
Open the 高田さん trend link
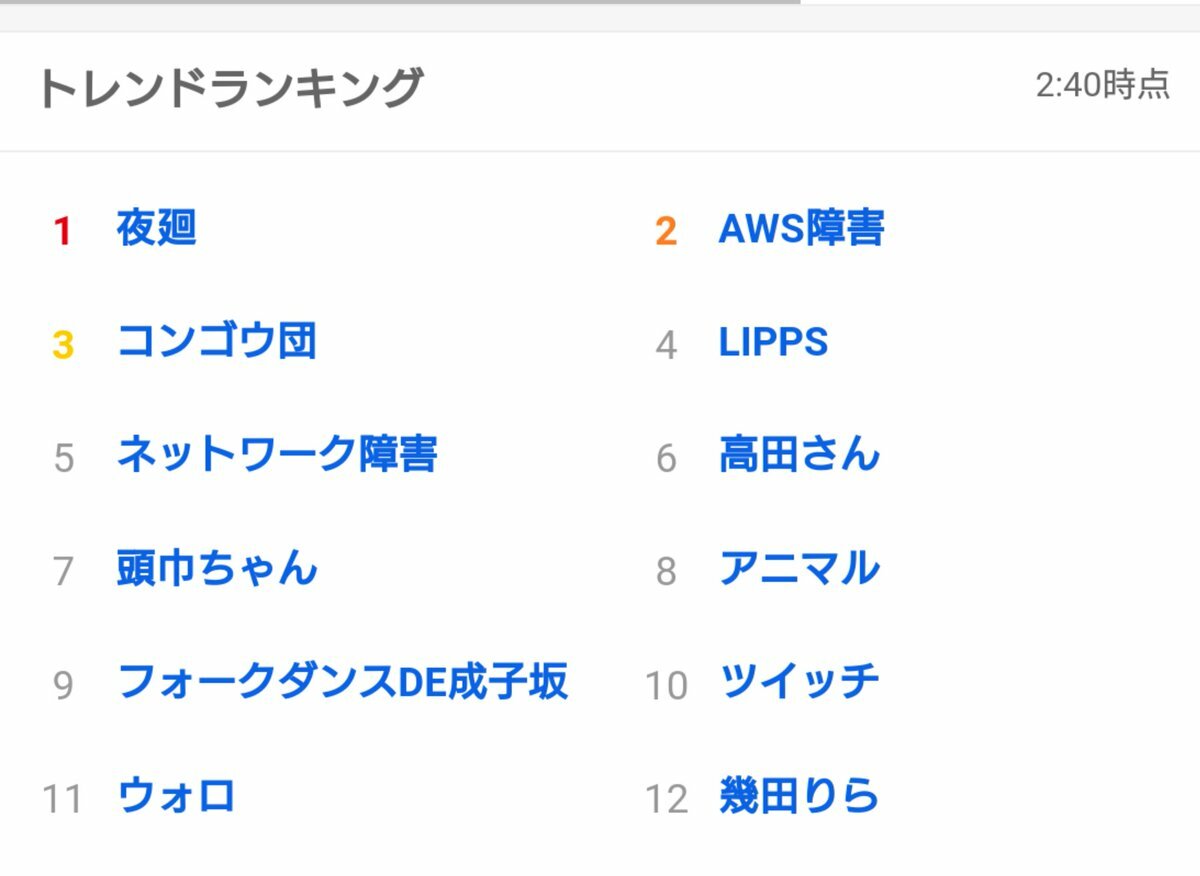point(799,454)
